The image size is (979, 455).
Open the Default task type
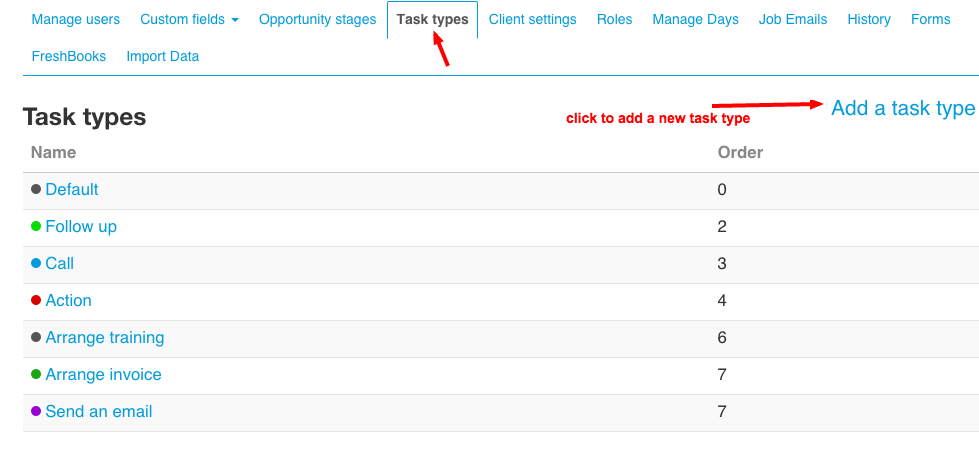pos(72,190)
